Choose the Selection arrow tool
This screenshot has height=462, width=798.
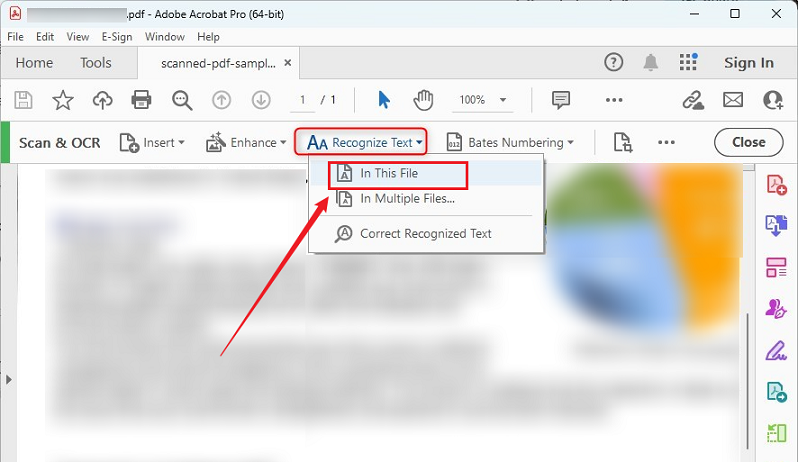[x=384, y=100]
